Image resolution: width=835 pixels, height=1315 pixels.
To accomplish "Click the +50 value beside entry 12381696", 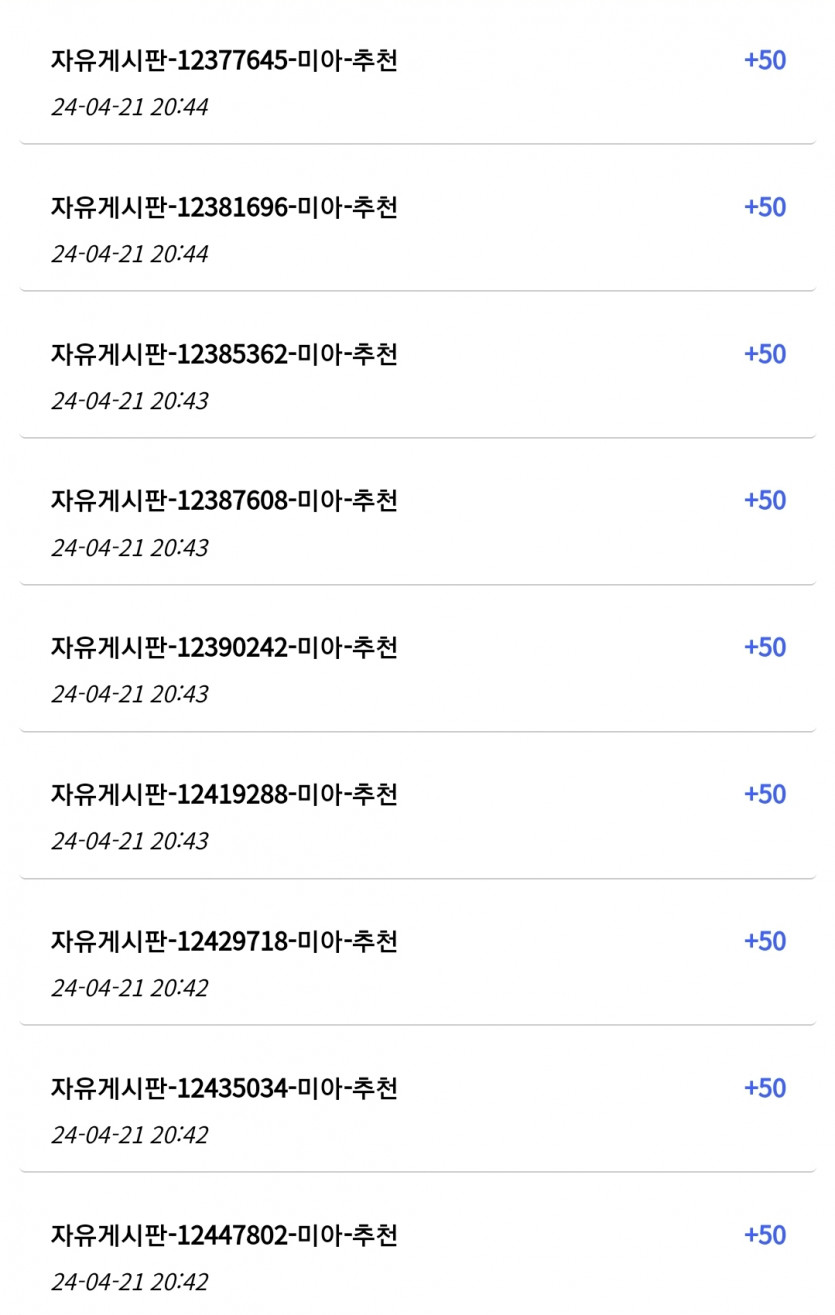I will click(x=765, y=207).
